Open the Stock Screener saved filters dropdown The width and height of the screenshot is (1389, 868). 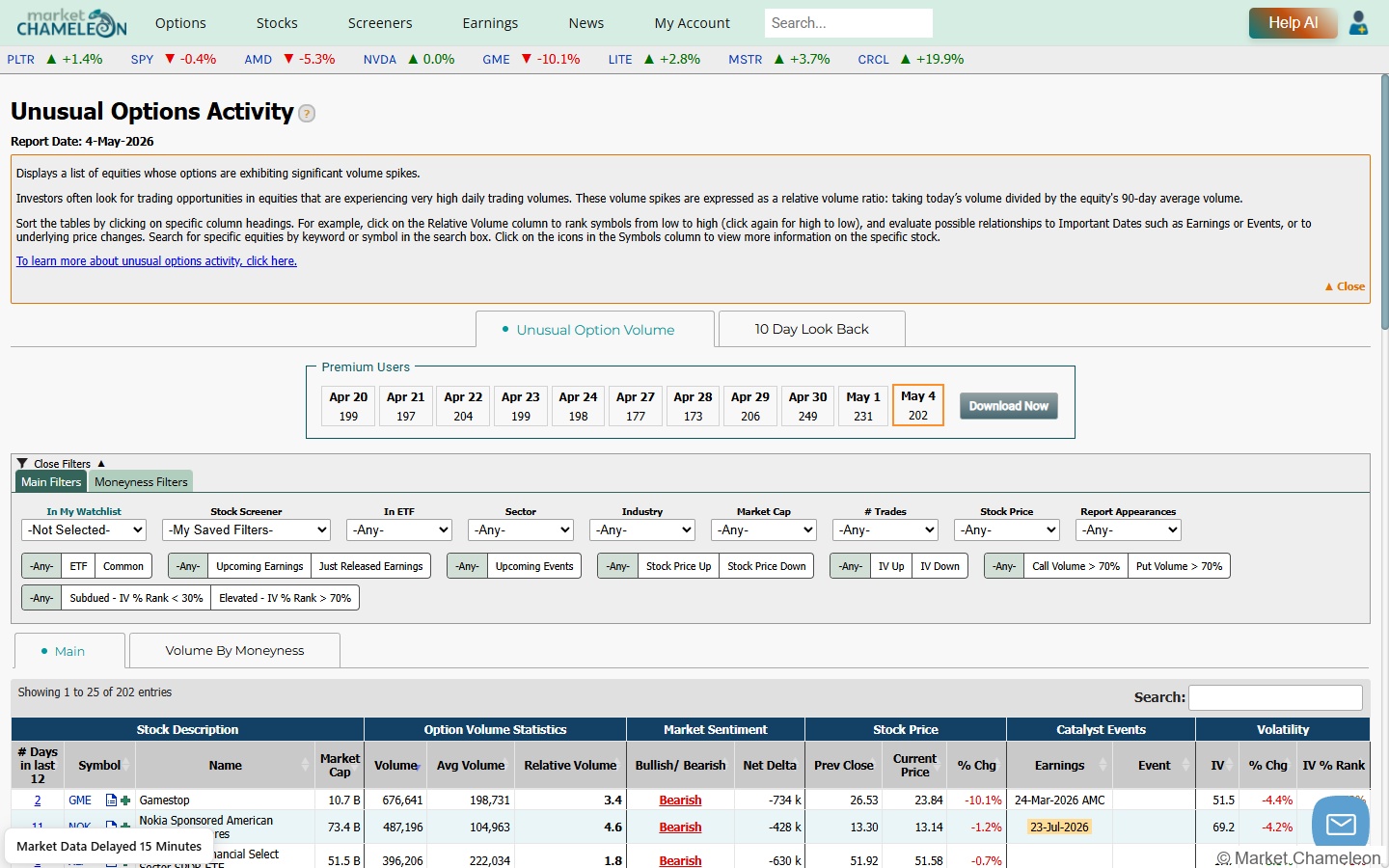246,529
